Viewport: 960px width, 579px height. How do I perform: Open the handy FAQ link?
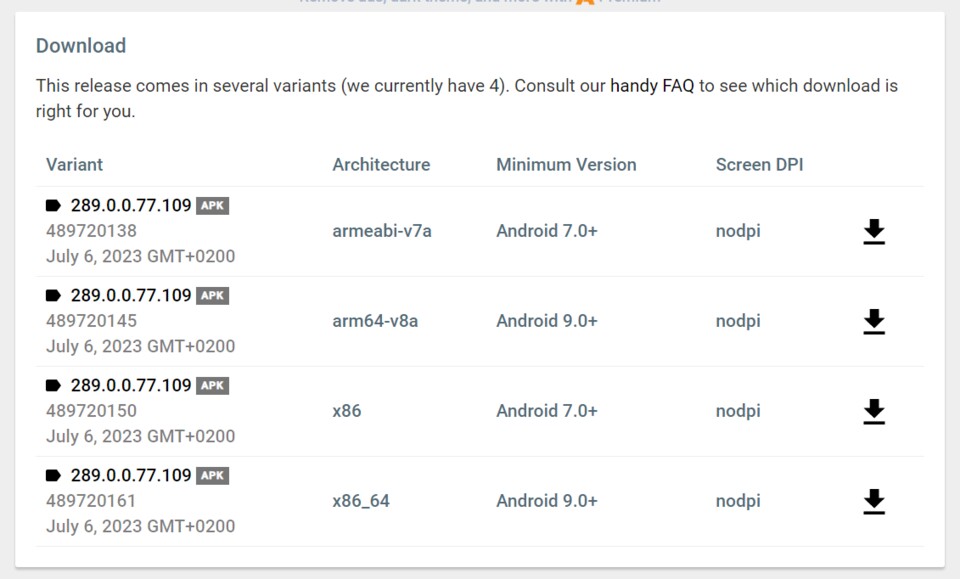click(x=652, y=86)
